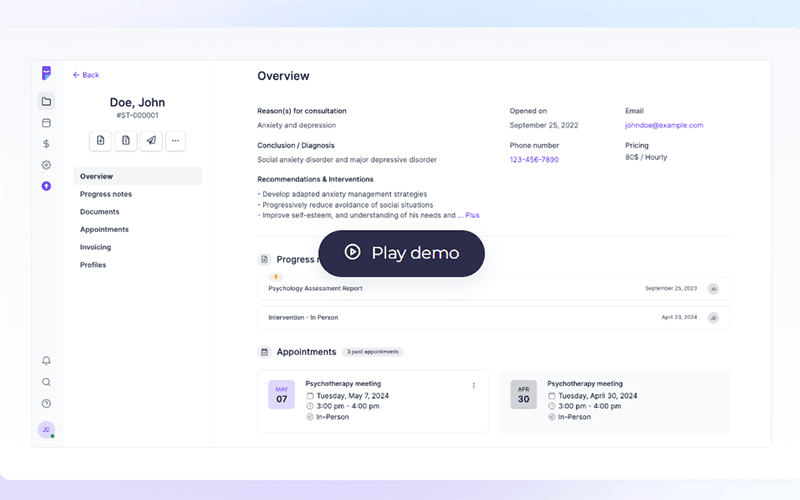Open the settings gear sidebar icon
The height and width of the screenshot is (500, 800).
click(x=46, y=165)
